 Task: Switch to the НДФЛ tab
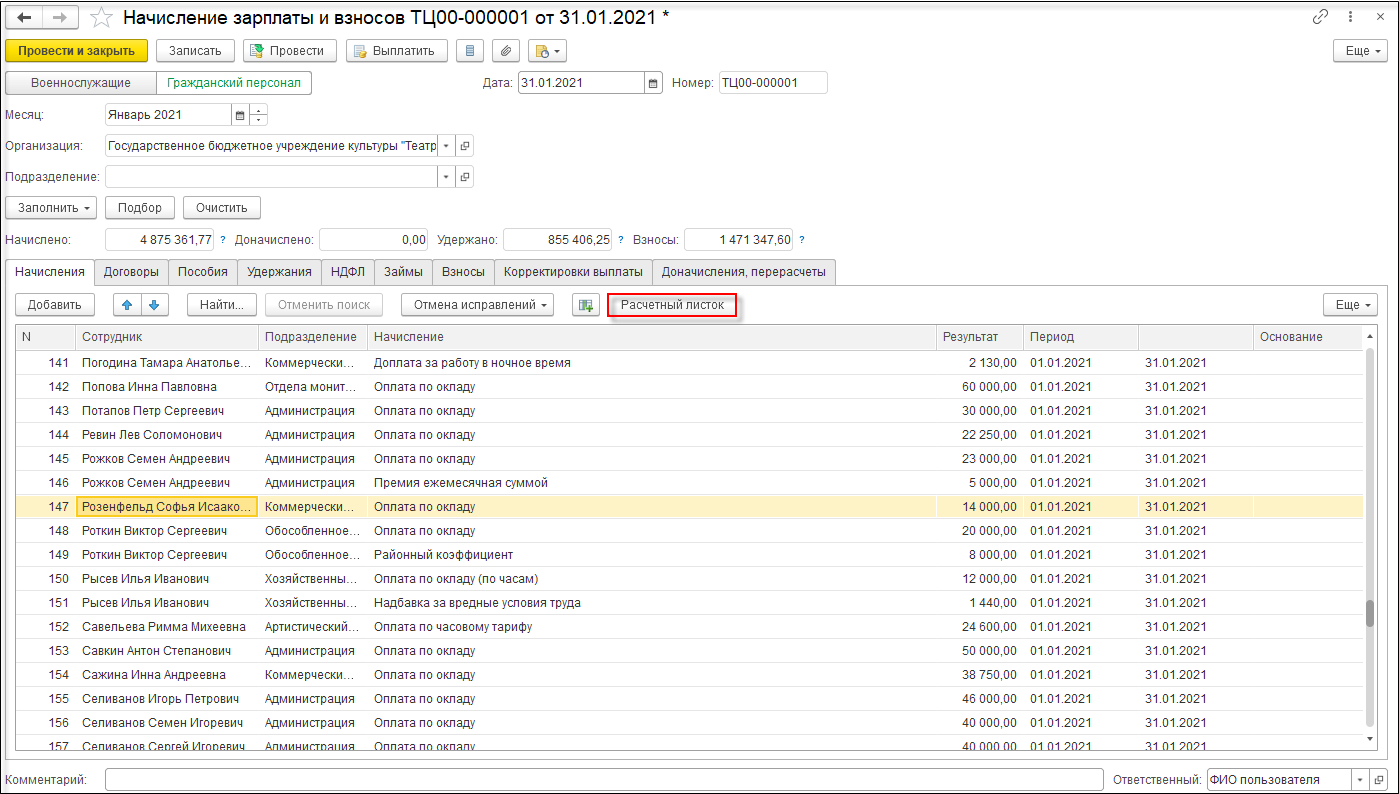pyautogui.click(x=347, y=272)
